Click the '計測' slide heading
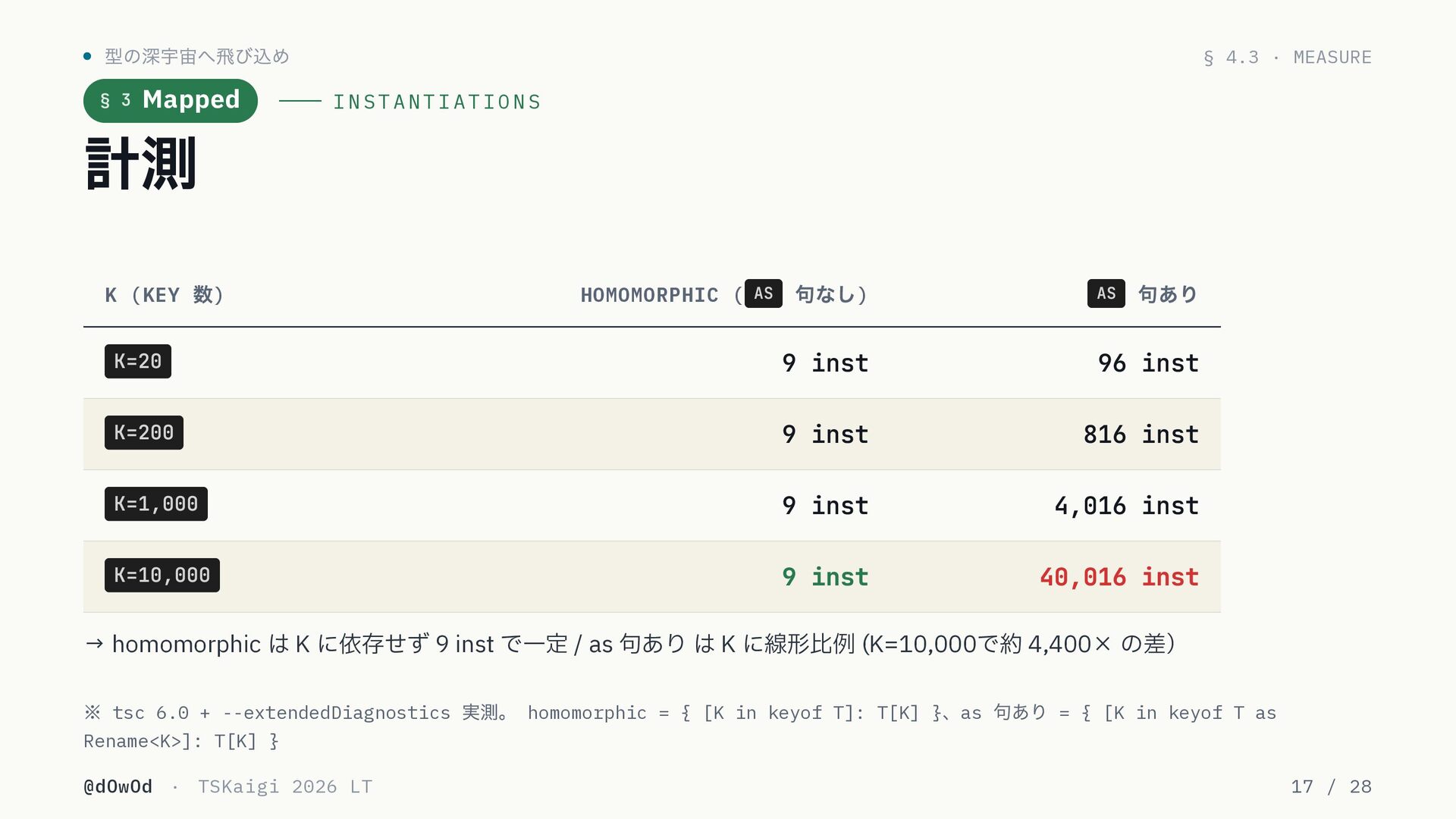Image resolution: width=1456 pixels, height=819 pixels. 141,163
